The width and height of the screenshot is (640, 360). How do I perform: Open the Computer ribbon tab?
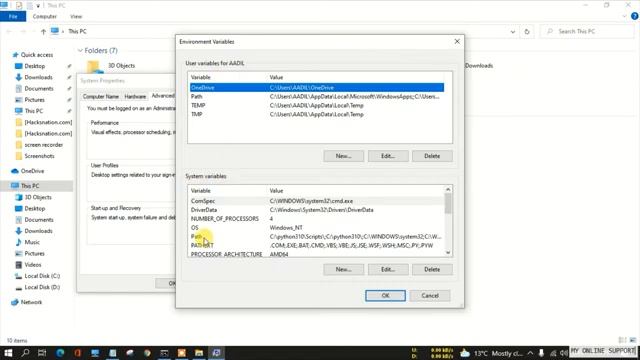click(44, 16)
